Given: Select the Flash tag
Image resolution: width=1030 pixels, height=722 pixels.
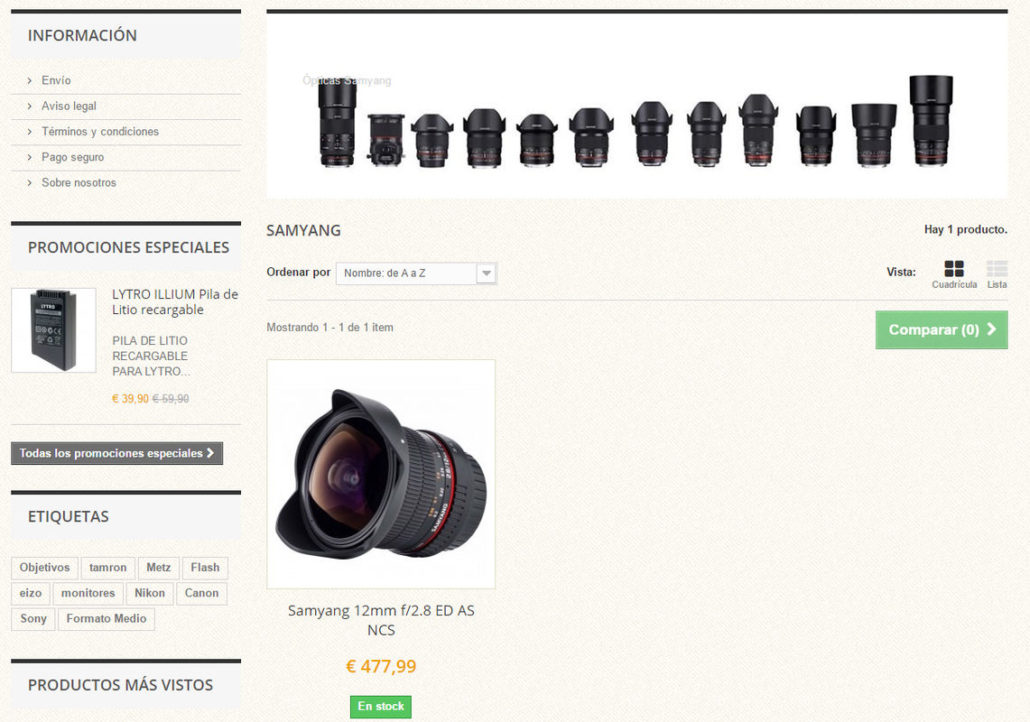Looking at the screenshot, I should click(205, 568).
